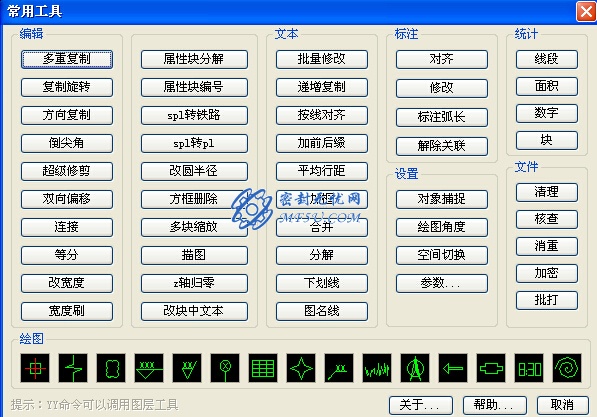Select the 平均行距 button
This screenshot has height=417, width=597.
coord(322,171)
